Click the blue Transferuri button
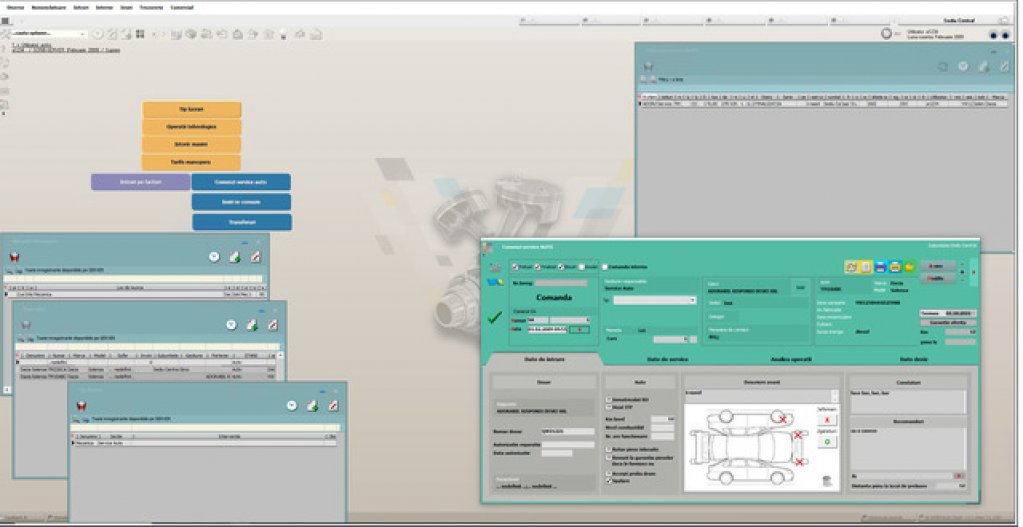1023x527 pixels. tap(241, 222)
